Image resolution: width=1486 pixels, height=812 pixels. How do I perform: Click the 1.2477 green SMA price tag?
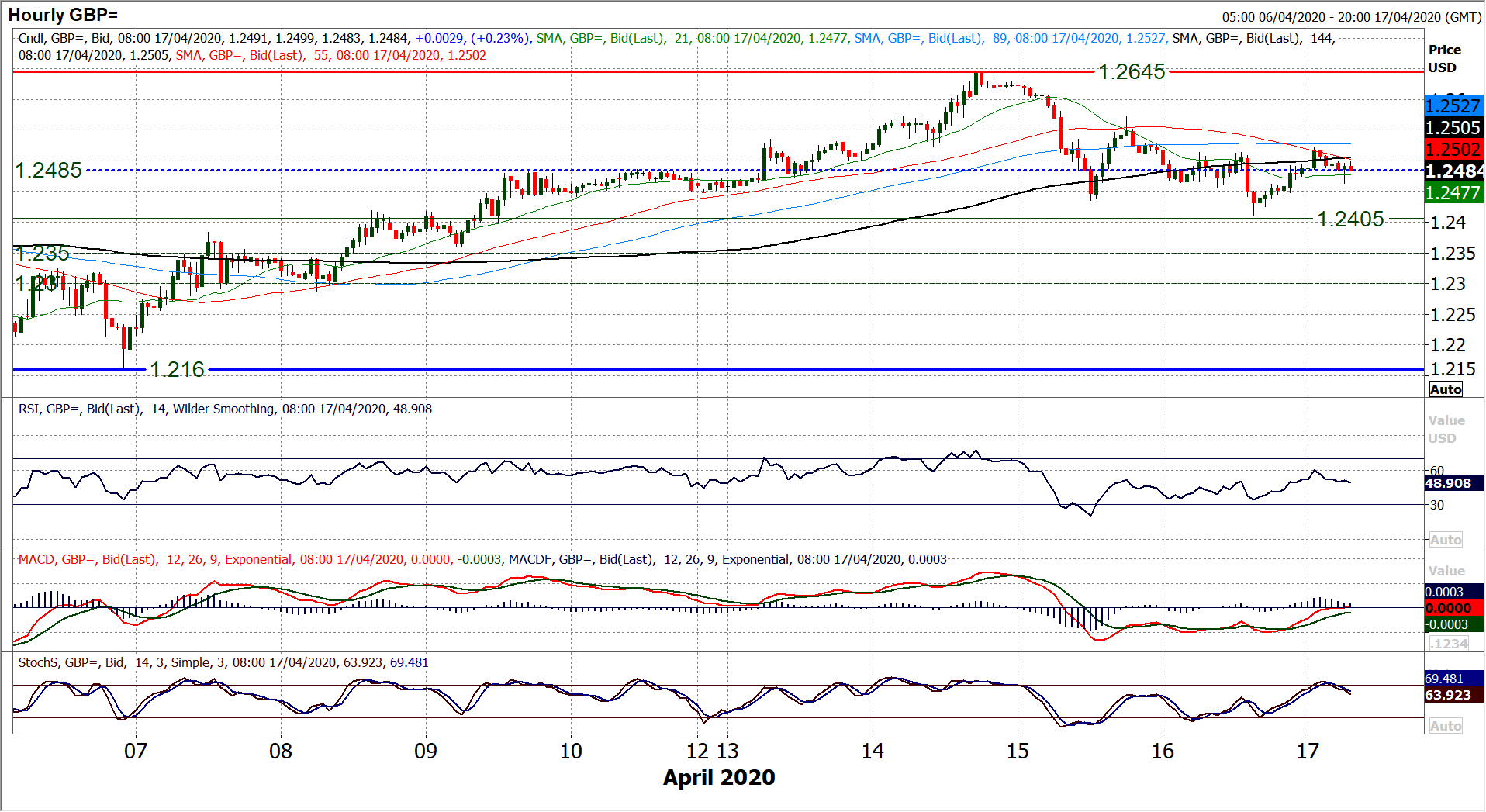1453,193
